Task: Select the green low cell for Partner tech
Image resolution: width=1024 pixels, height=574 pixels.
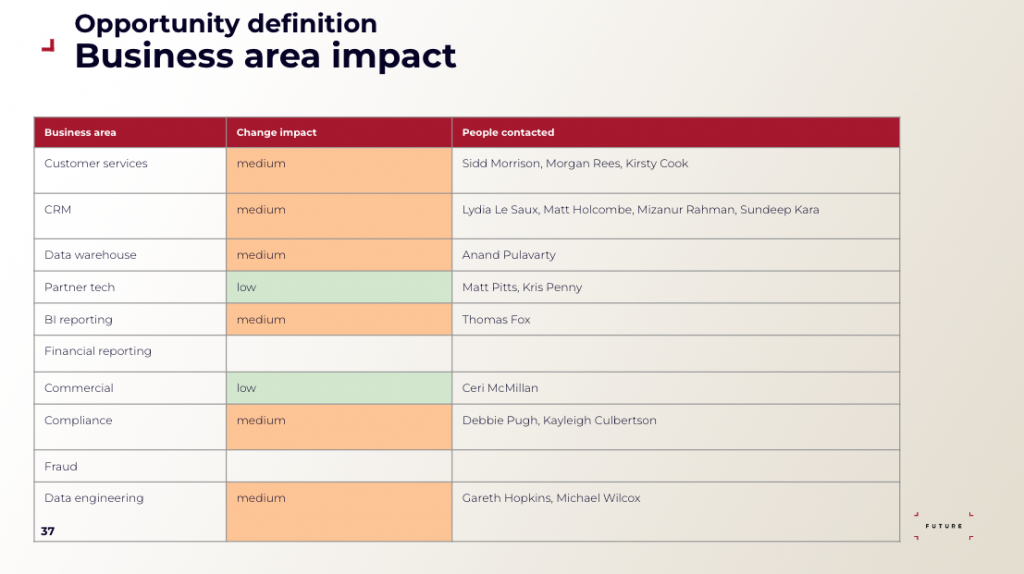Action: (x=338, y=287)
